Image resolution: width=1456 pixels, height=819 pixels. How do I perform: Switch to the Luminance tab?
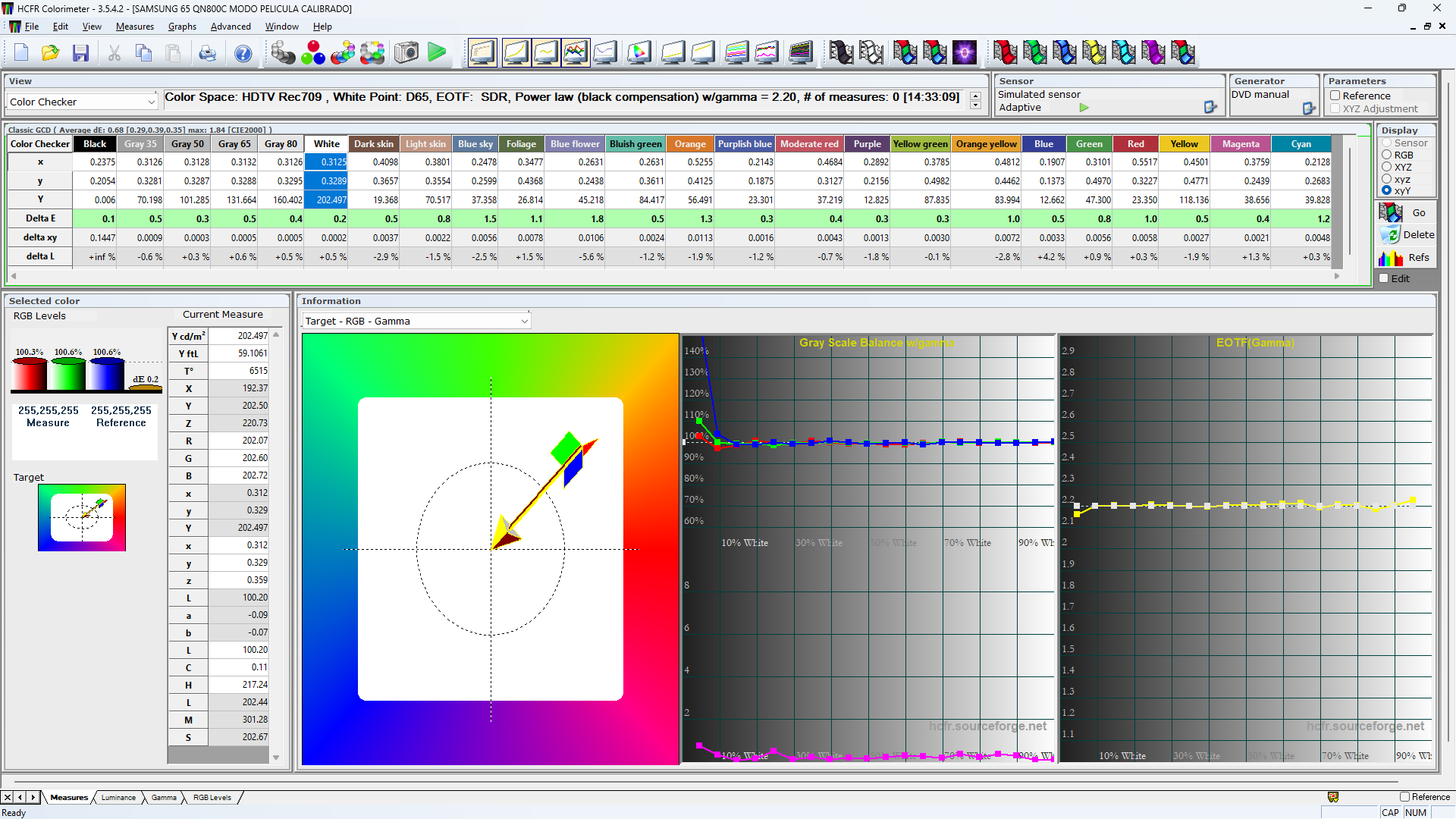tap(118, 797)
